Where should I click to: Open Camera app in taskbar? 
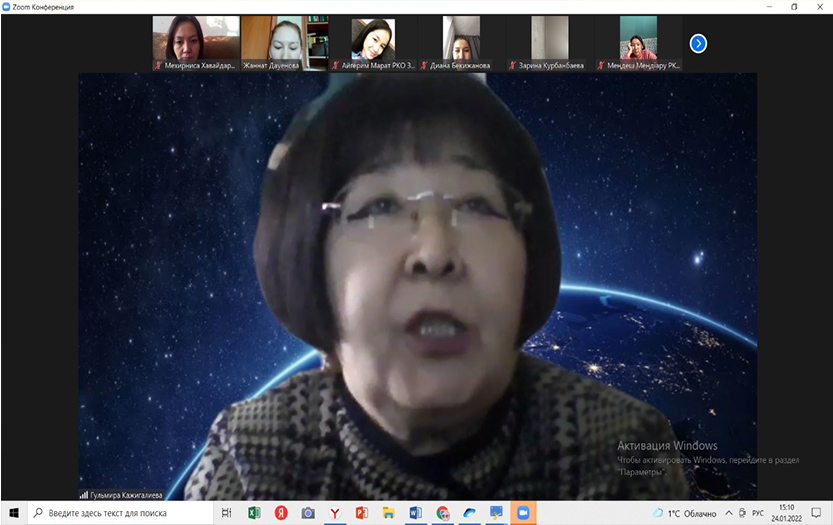pos(308,513)
